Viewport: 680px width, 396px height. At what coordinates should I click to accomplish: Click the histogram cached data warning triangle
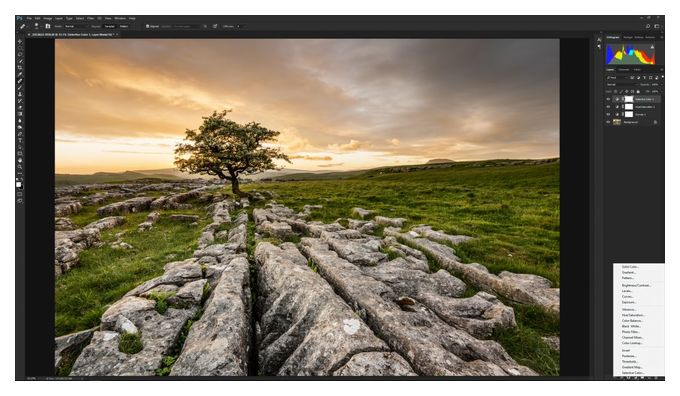[x=652, y=46]
